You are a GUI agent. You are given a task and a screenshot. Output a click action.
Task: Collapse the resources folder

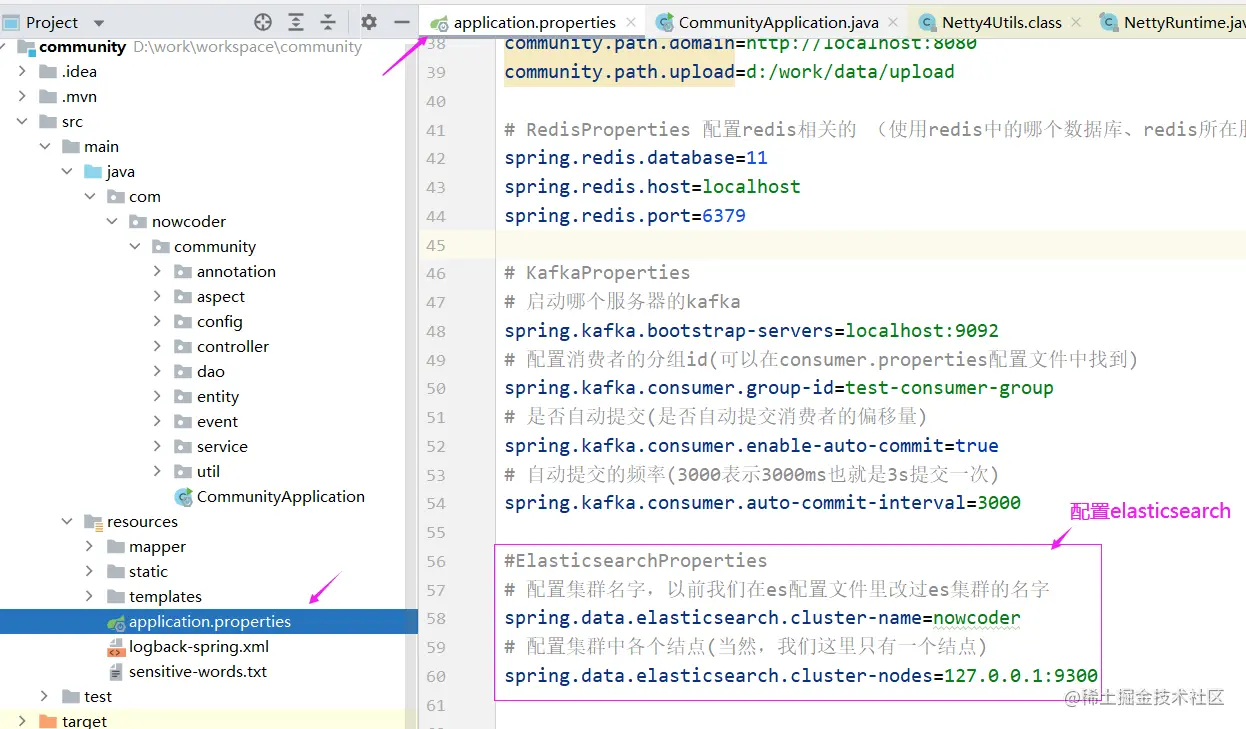click(x=67, y=522)
